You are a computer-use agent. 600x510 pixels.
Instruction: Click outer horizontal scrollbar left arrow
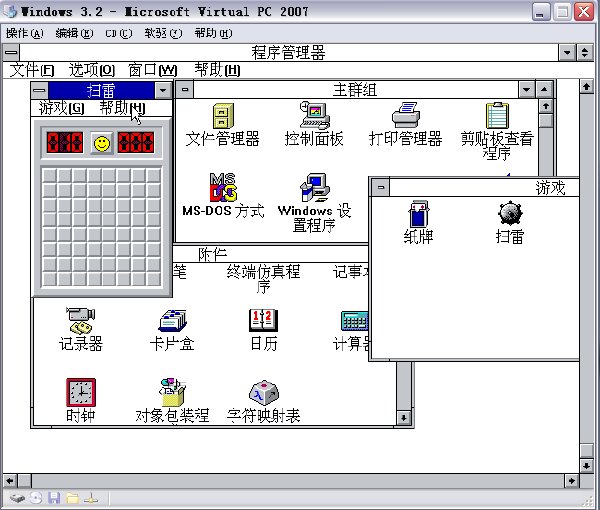tap(10, 481)
